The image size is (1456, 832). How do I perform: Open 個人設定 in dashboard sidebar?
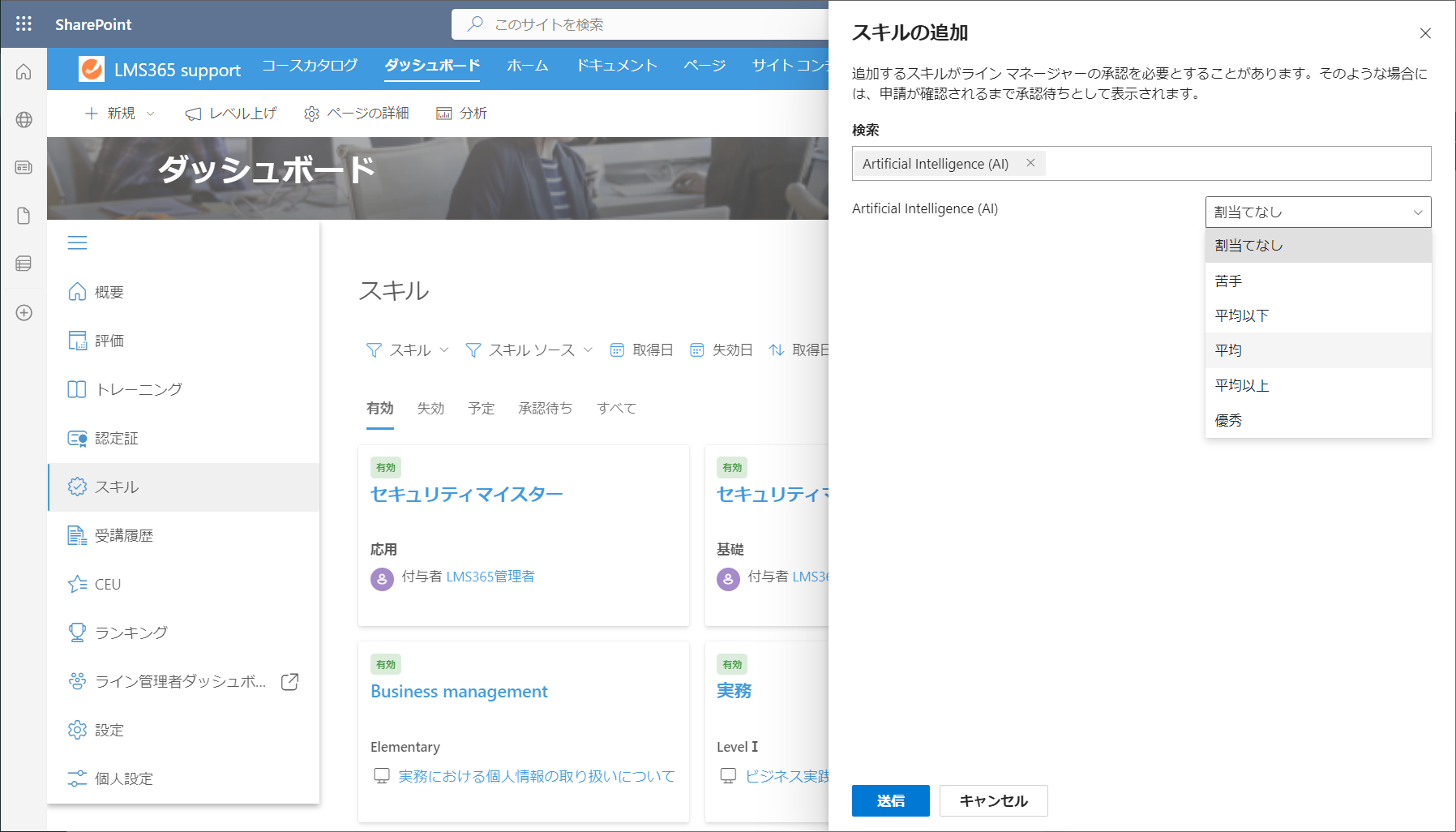coord(184,779)
